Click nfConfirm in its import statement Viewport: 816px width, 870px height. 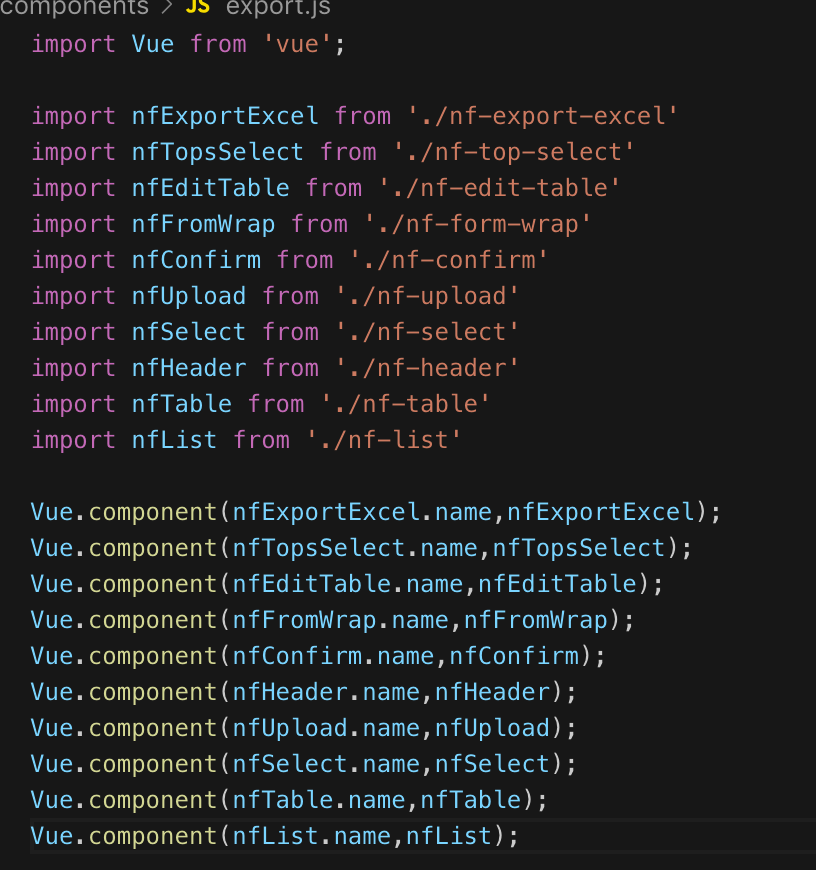tap(196, 260)
